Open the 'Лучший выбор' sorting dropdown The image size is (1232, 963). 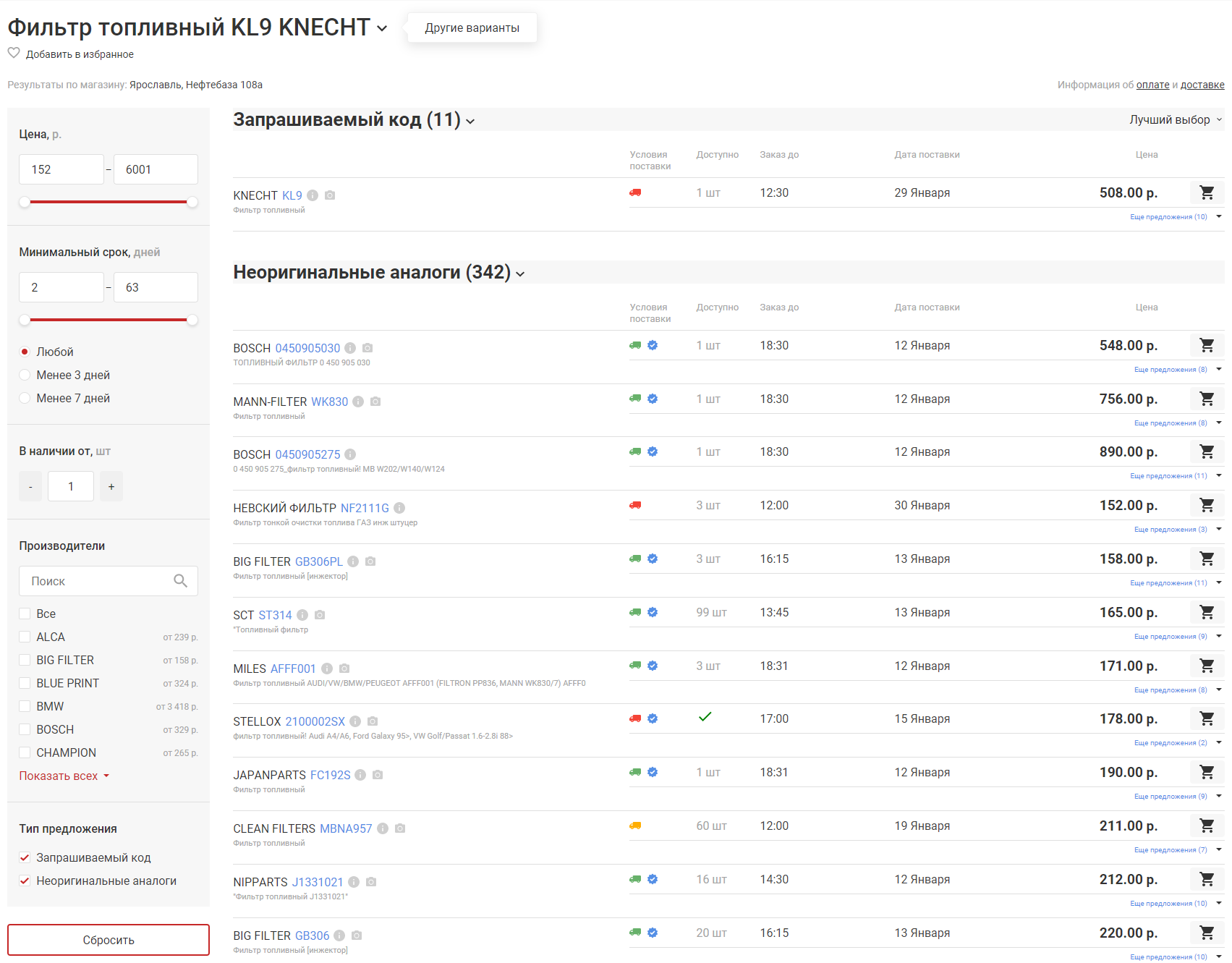click(1175, 119)
